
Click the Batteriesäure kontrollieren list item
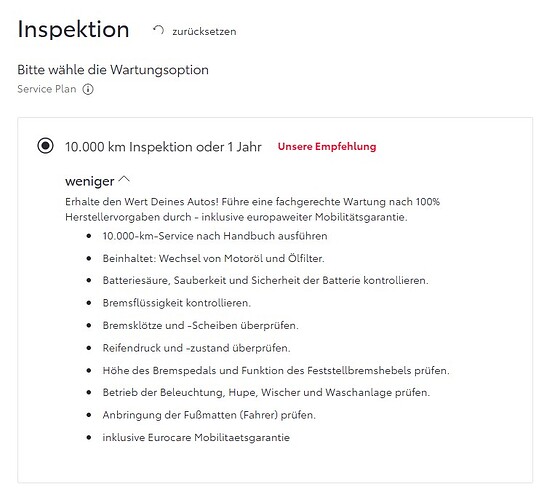pyautogui.click(x=265, y=281)
